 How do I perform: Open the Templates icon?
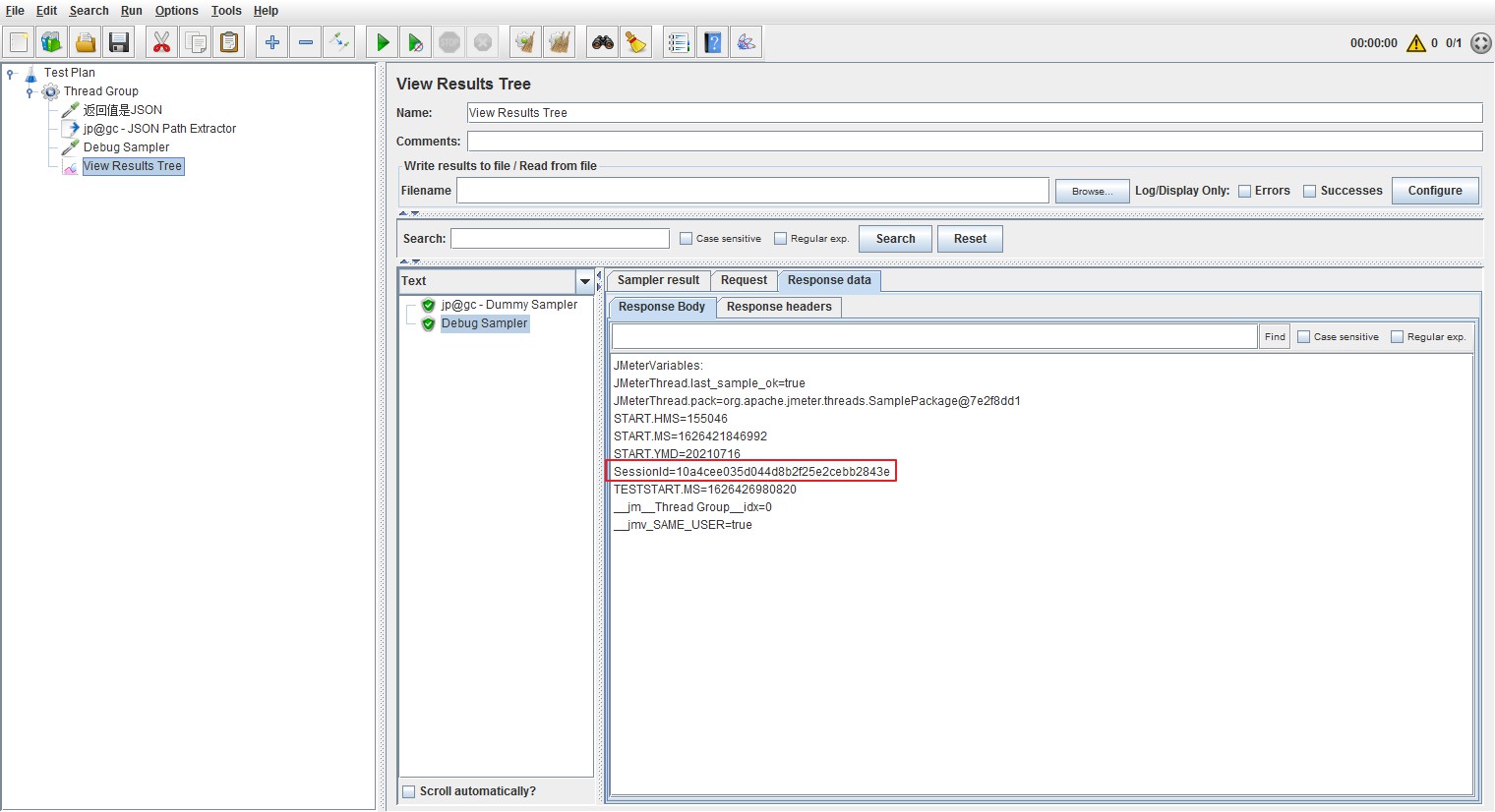tap(52, 42)
